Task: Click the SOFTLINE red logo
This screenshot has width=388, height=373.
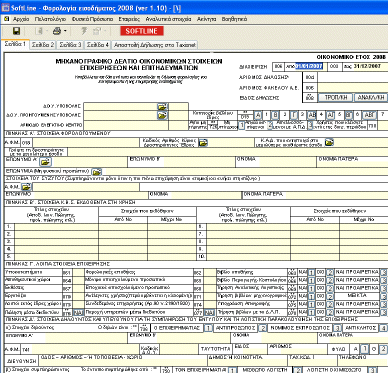Action: point(142,31)
